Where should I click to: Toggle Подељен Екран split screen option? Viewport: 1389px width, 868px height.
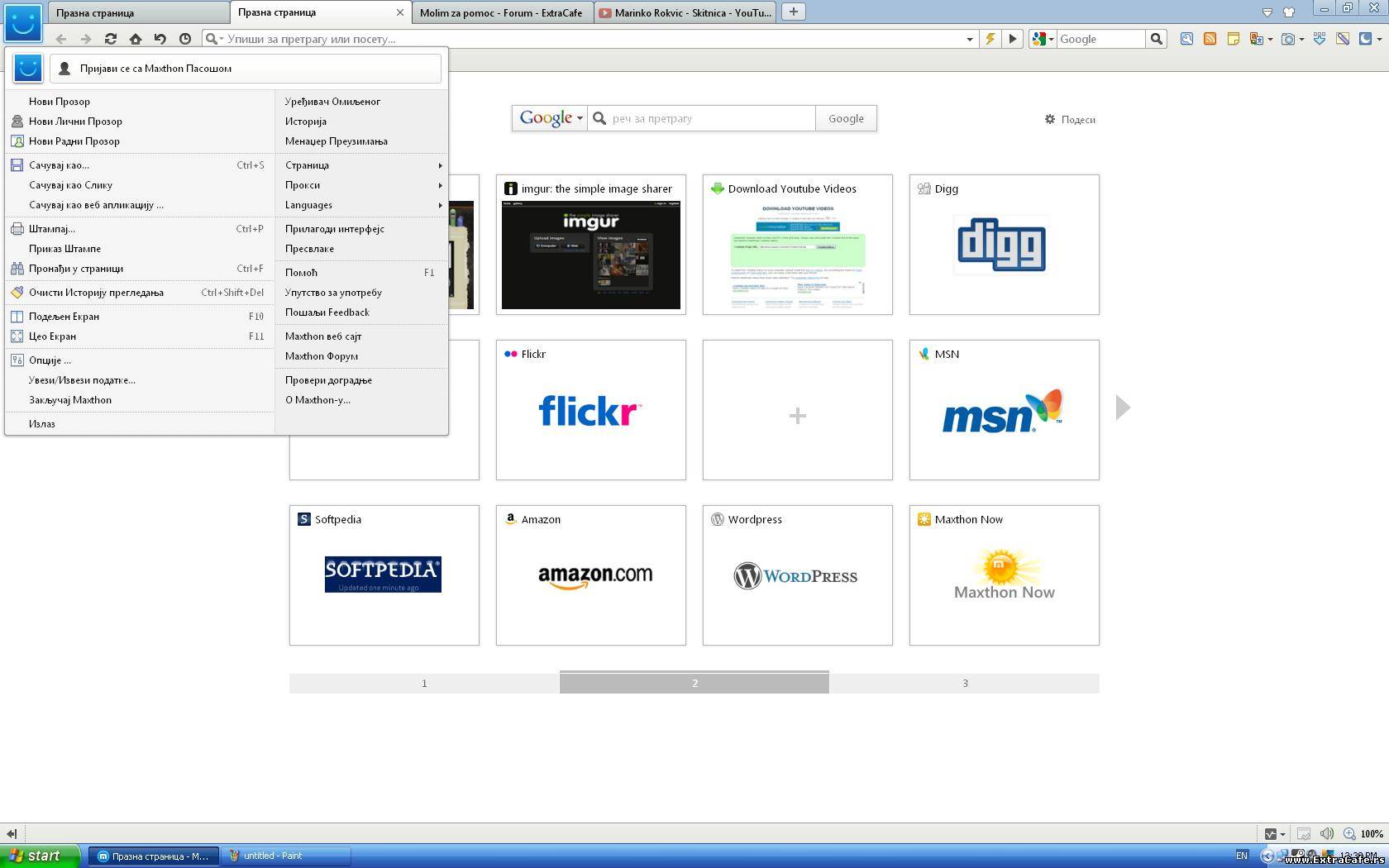tap(64, 317)
